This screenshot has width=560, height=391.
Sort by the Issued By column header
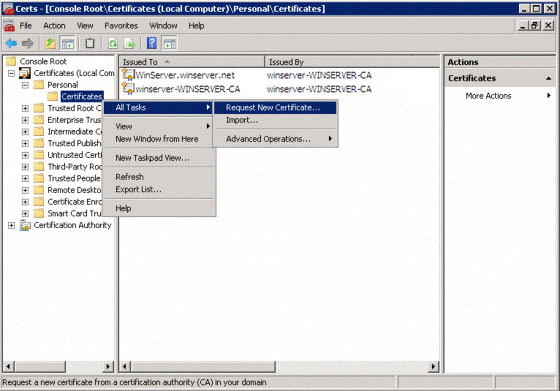[x=352, y=62]
